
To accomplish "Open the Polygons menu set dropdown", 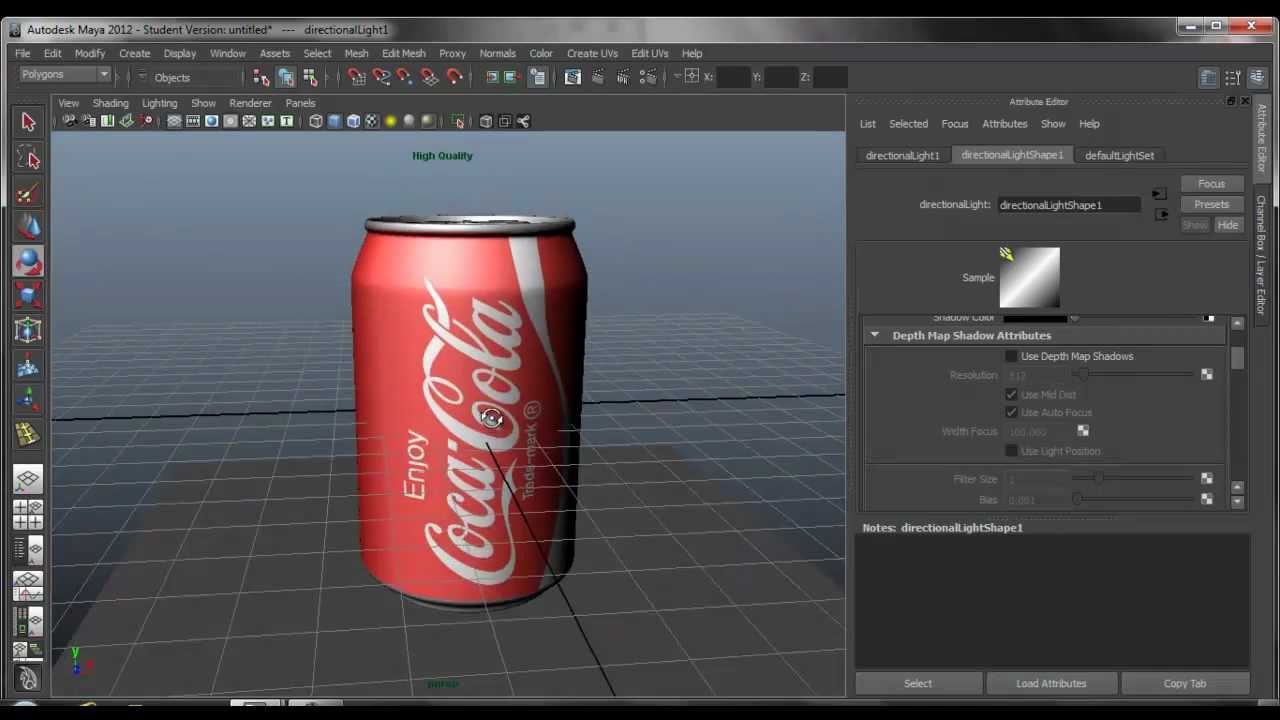I will point(64,75).
